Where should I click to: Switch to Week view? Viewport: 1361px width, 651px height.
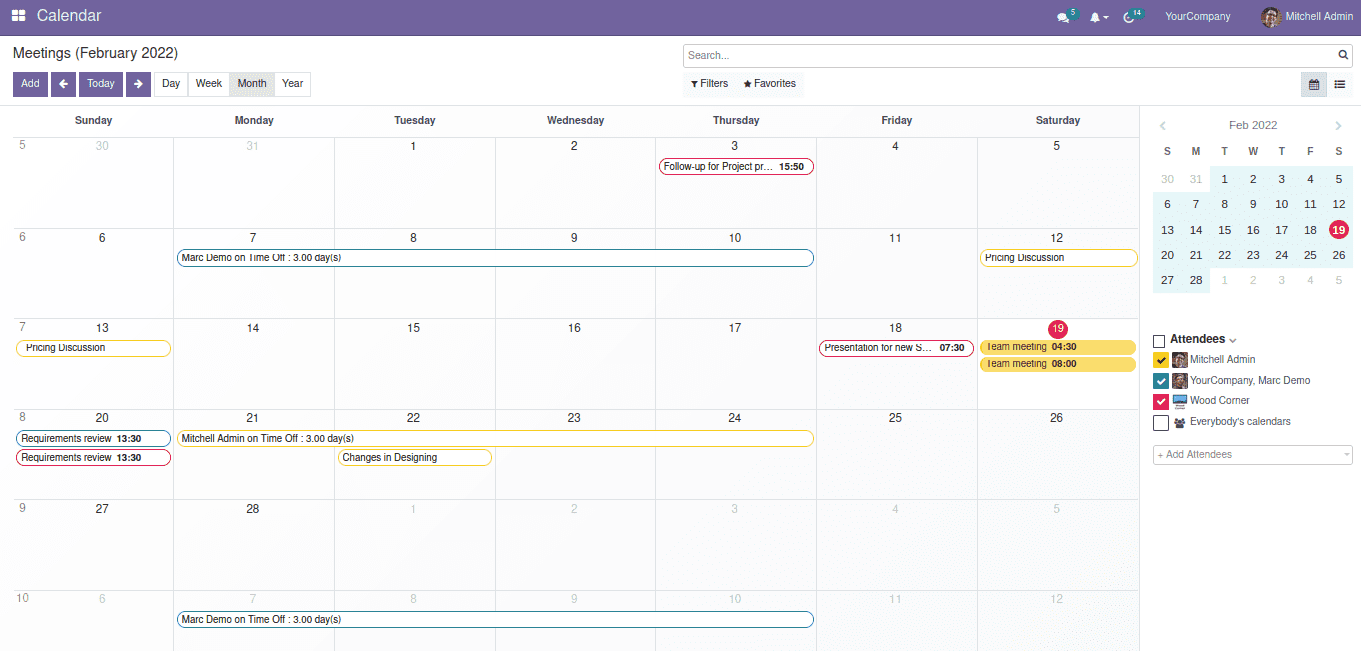209,84
